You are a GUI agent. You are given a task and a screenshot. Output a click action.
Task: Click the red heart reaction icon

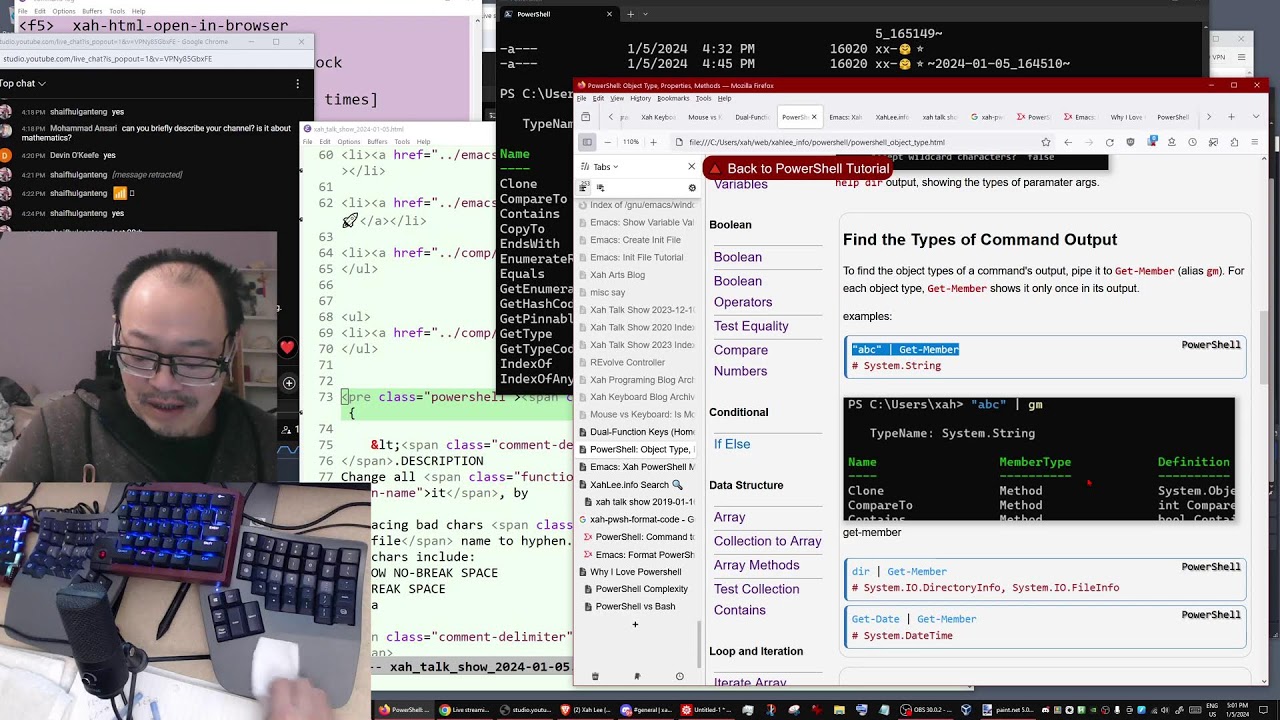[288, 348]
